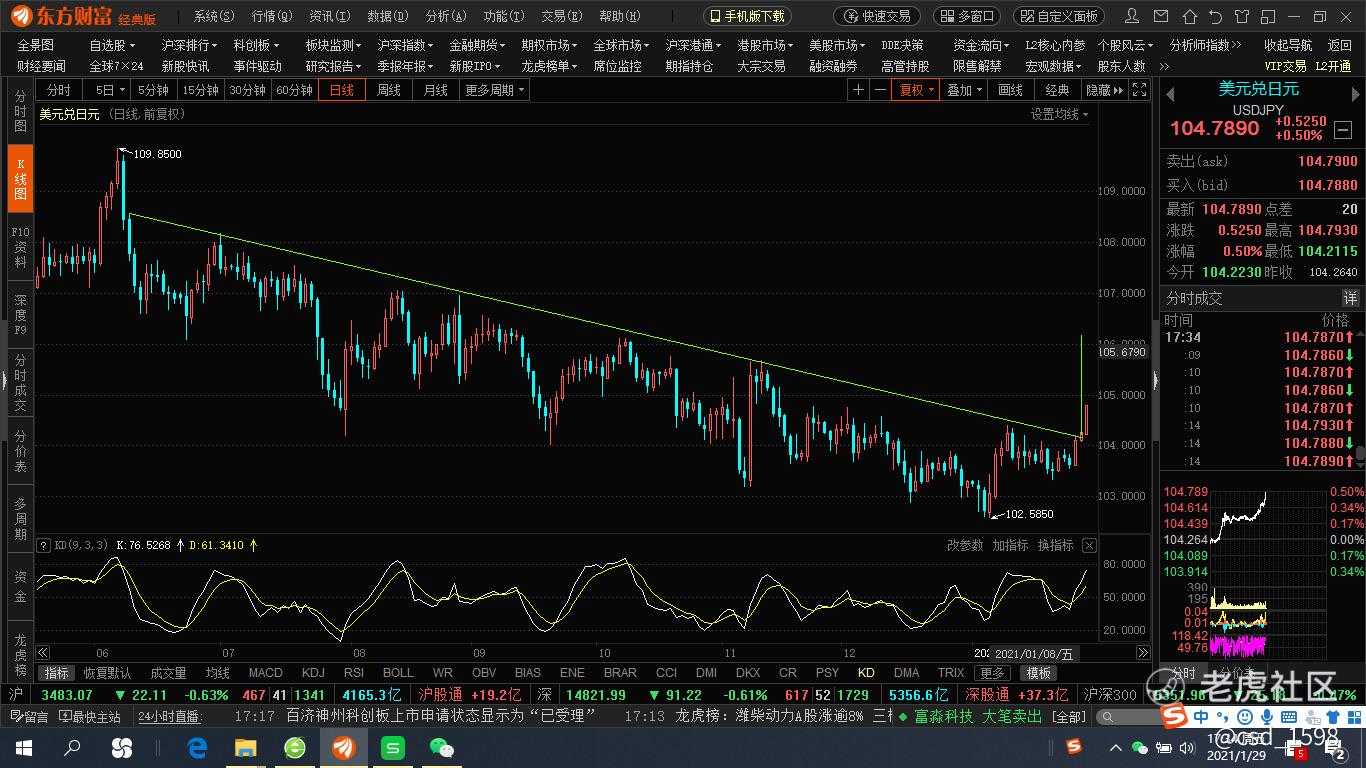The width and height of the screenshot is (1366, 768).
Task: Open 自定义面板 custom panel
Action: click(1061, 16)
